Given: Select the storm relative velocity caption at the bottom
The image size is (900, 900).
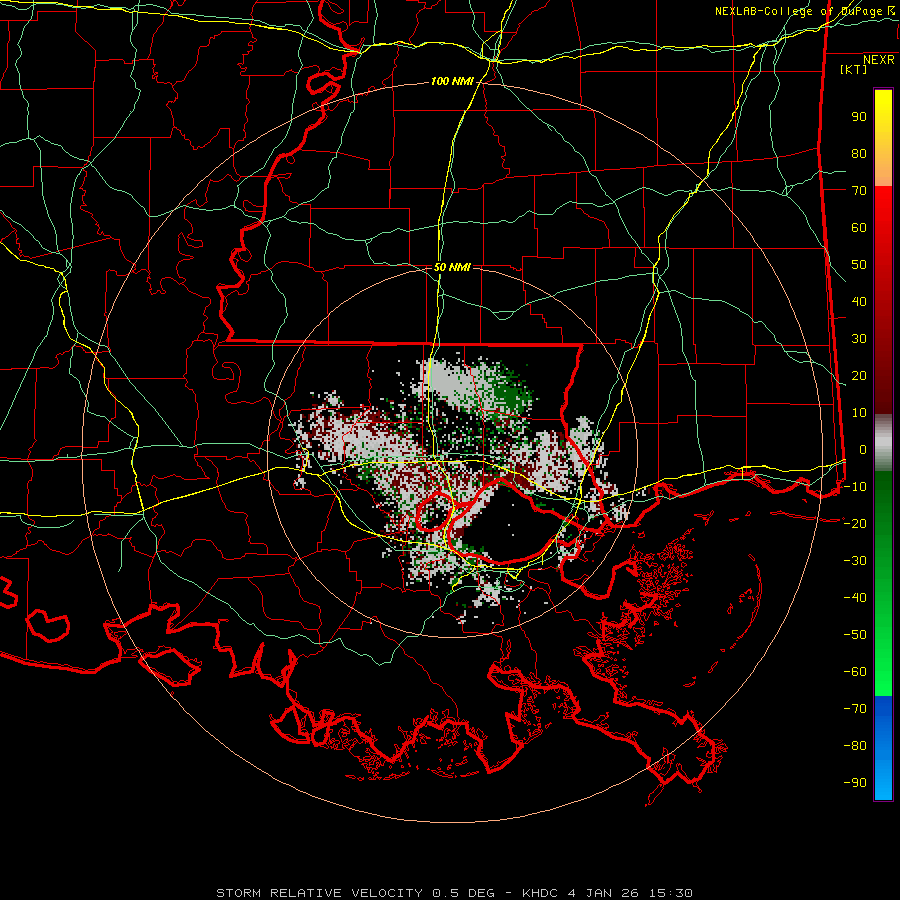Looking at the screenshot, I should coord(454,893).
